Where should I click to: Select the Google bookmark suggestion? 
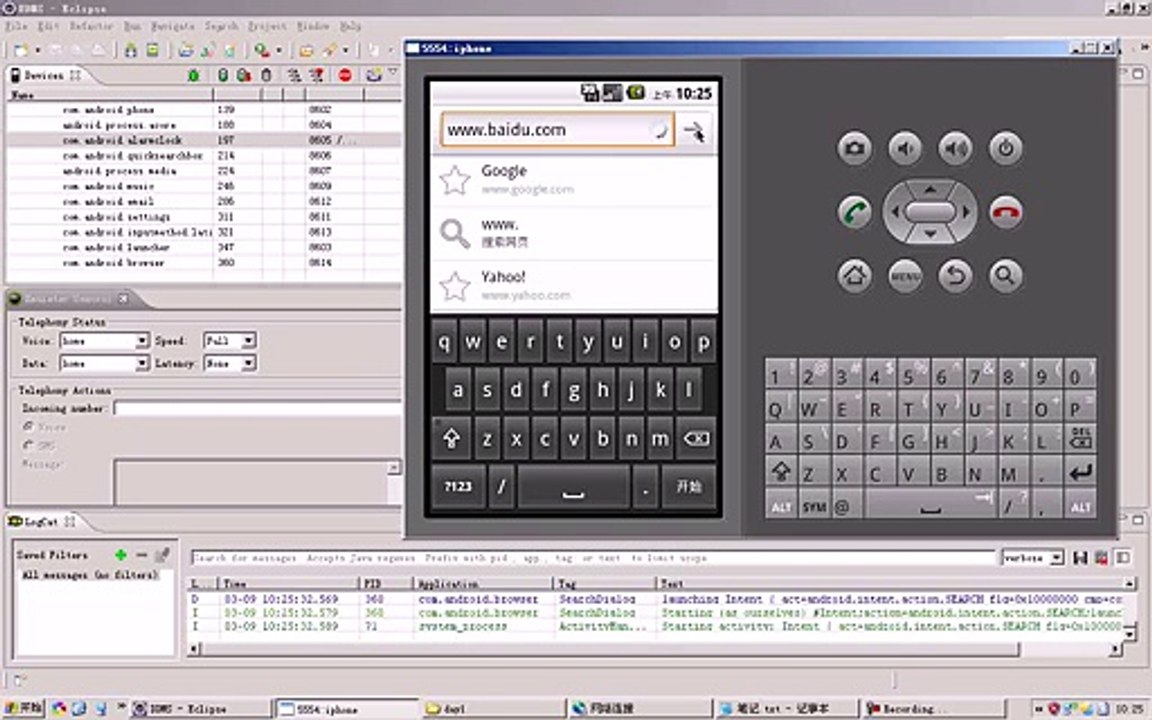tap(574, 179)
